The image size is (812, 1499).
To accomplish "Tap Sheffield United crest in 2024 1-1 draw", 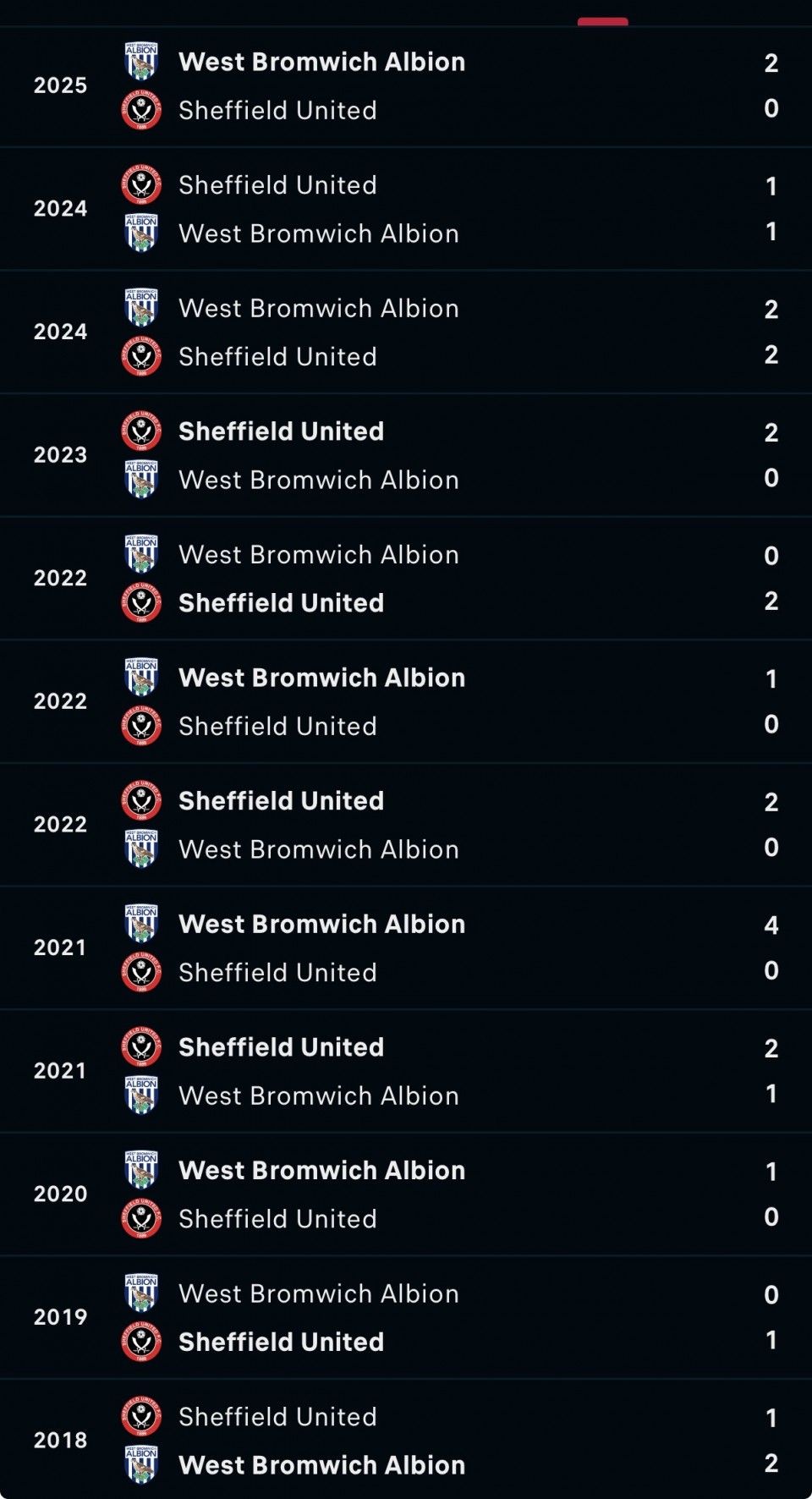I will (141, 185).
